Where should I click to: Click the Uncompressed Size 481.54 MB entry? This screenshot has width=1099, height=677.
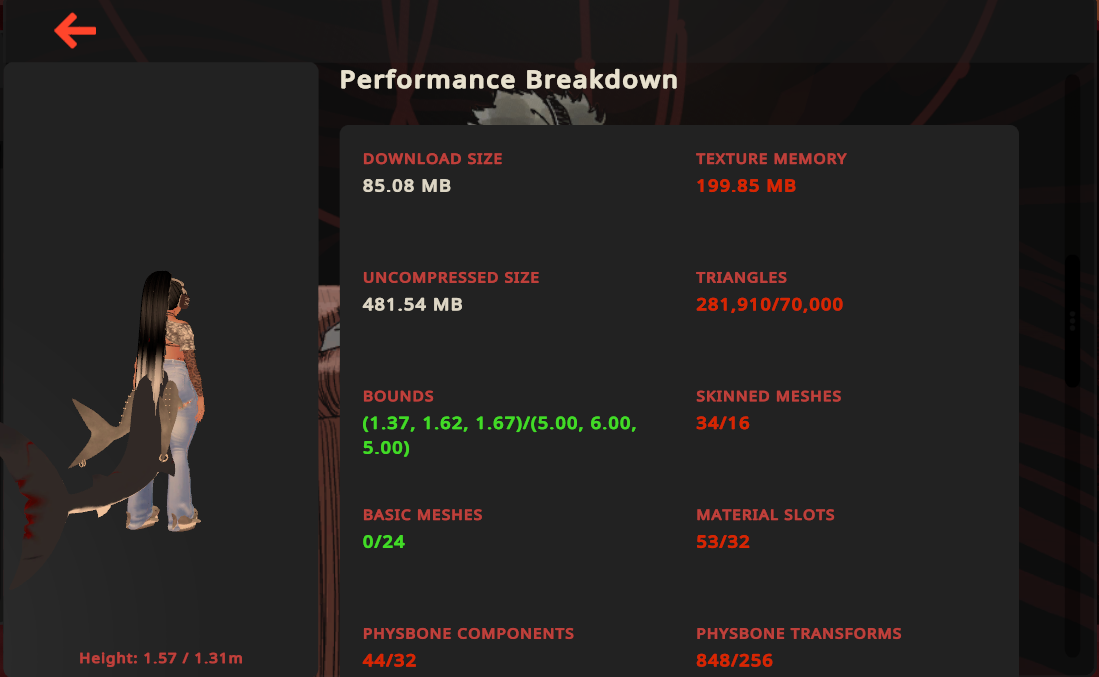451,291
